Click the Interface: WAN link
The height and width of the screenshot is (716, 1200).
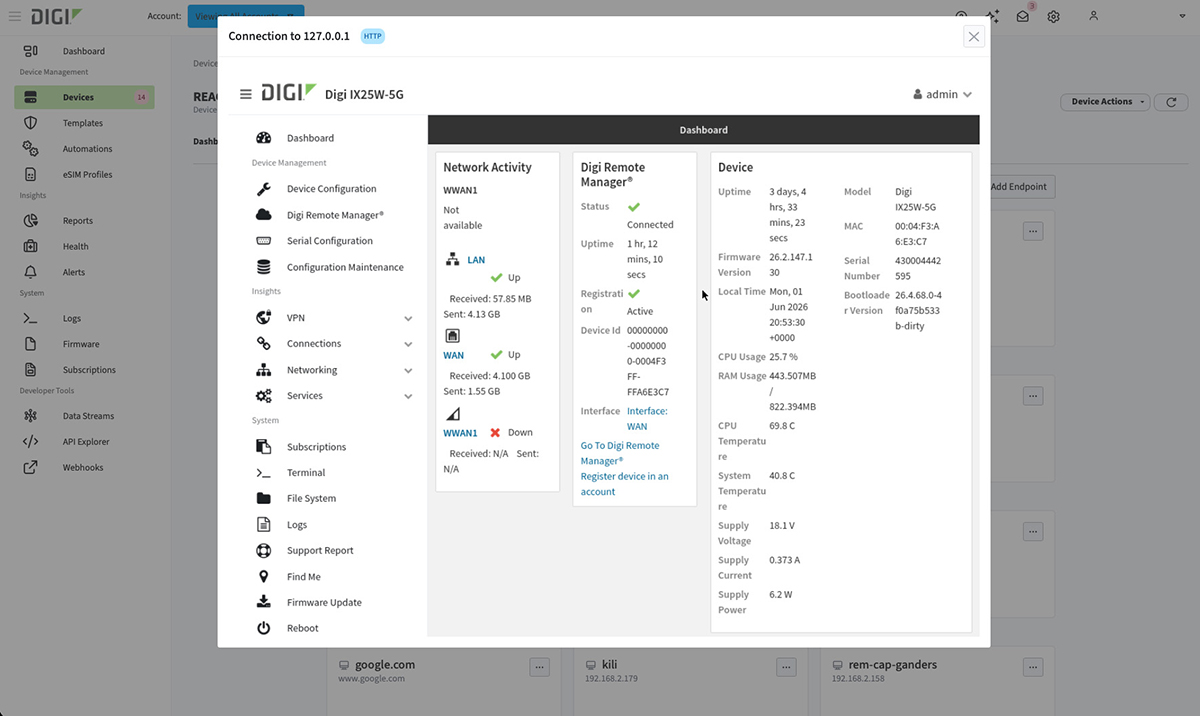(x=647, y=419)
